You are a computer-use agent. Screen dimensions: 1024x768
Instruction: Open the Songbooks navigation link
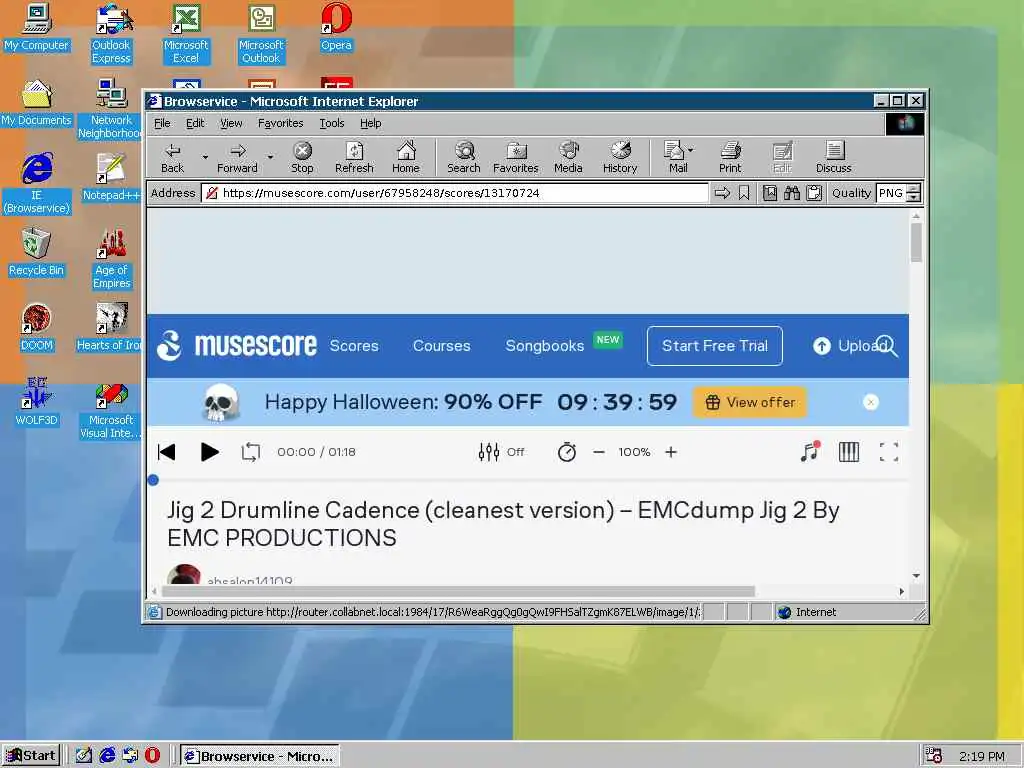point(545,346)
